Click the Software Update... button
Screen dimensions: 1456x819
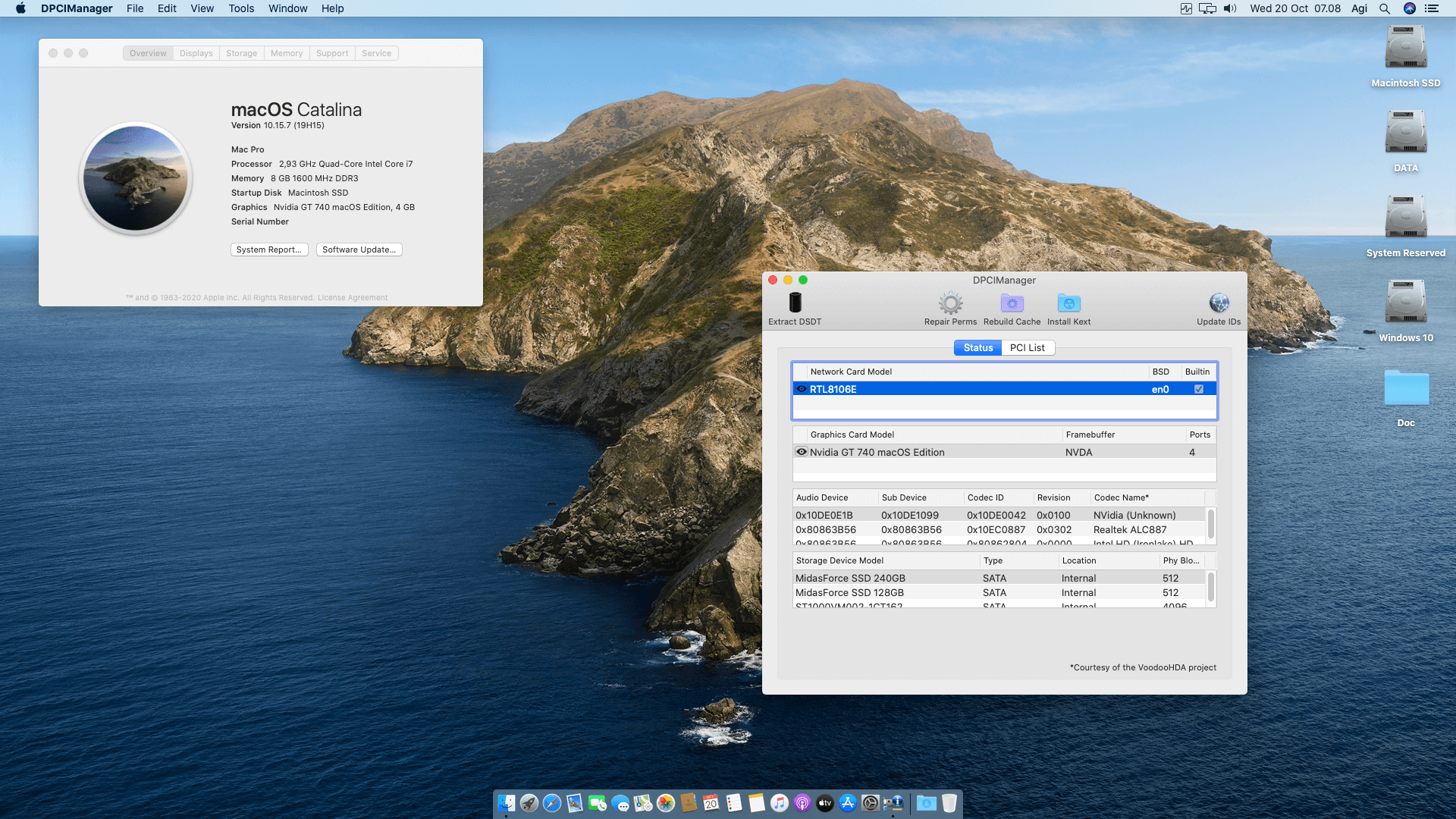pos(359,249)
